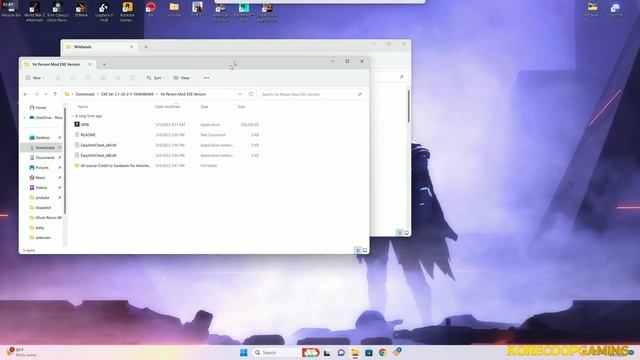Screen dimensions: 640x360
Task: Close the Wildlands tab in back window
Action: tap(131, 47)
